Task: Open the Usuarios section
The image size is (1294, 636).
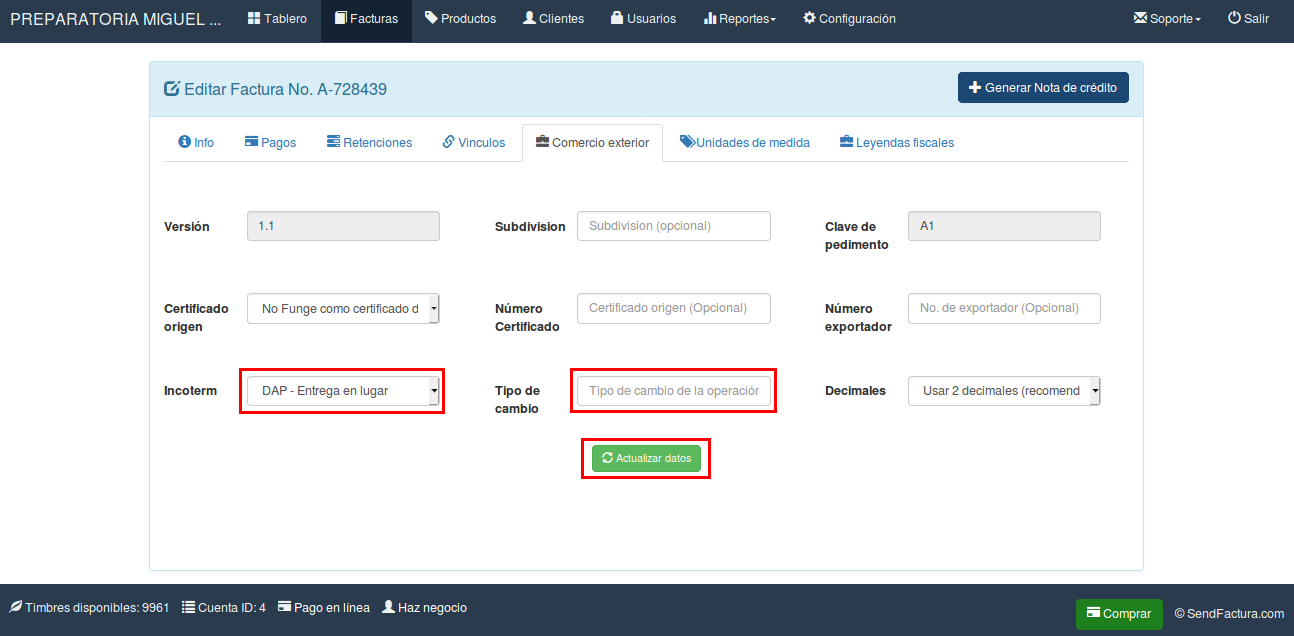Action: point(643,19)
